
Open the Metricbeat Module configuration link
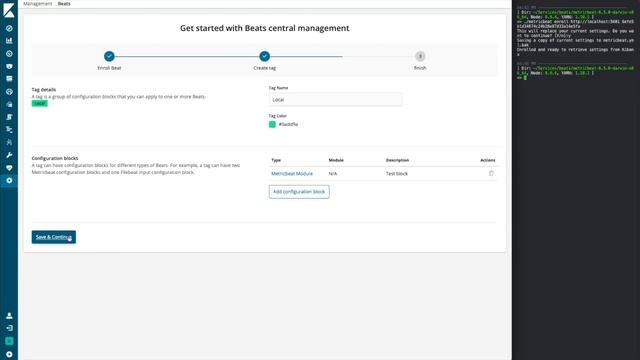292,173
